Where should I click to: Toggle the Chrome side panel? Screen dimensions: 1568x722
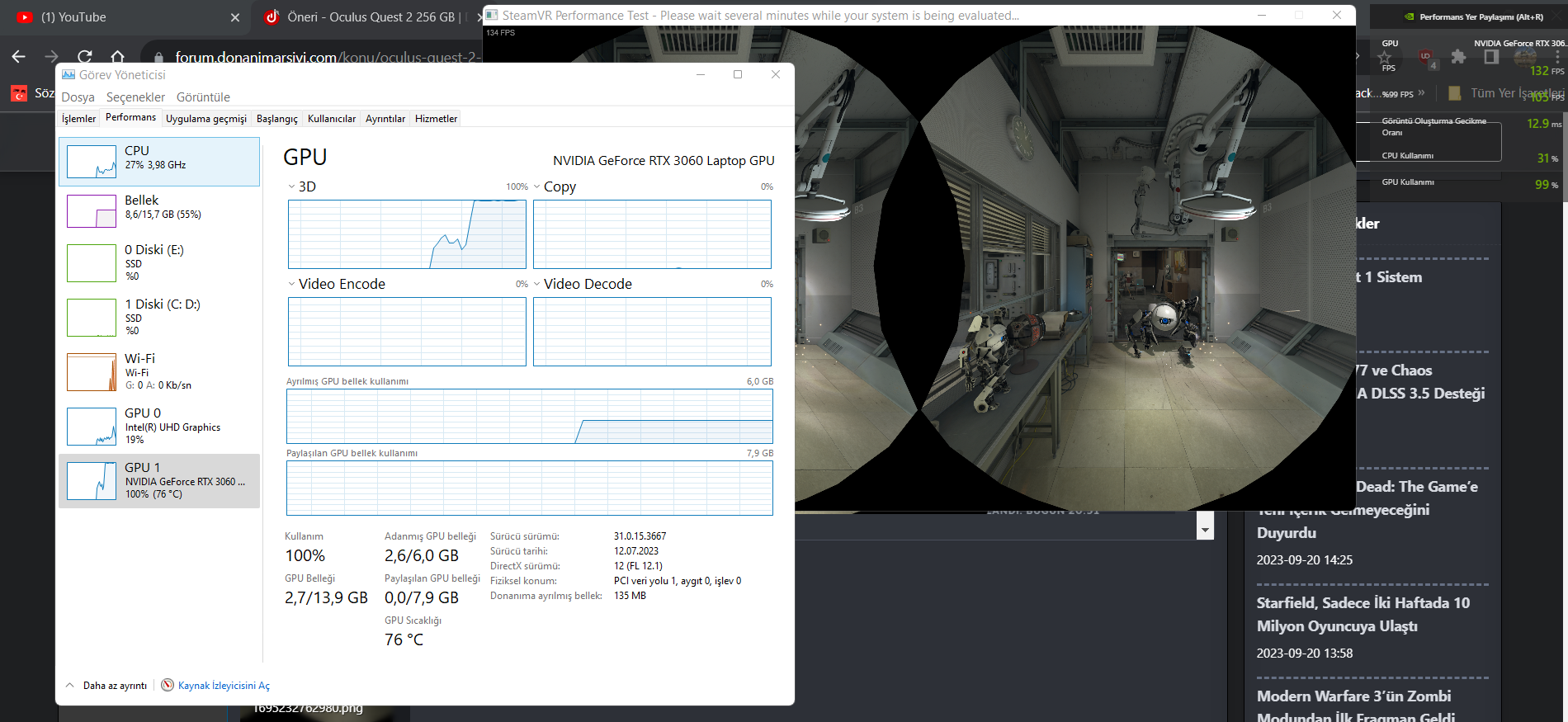point(1491,57)
